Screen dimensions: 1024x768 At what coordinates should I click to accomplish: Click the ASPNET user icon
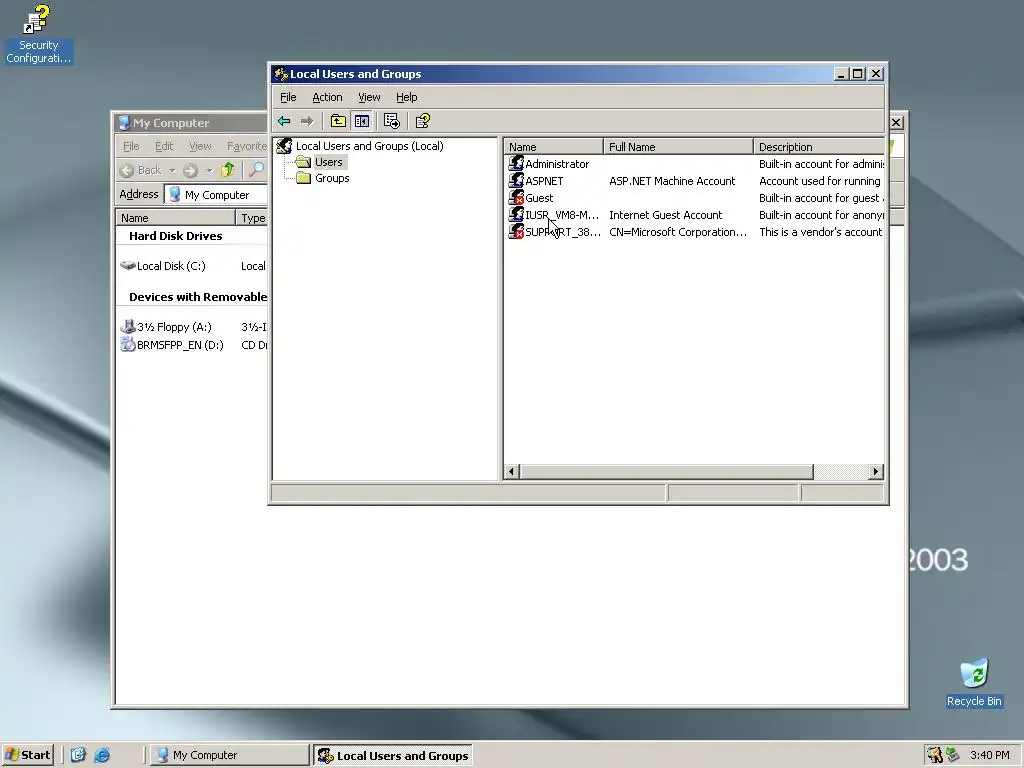point(516,180)
